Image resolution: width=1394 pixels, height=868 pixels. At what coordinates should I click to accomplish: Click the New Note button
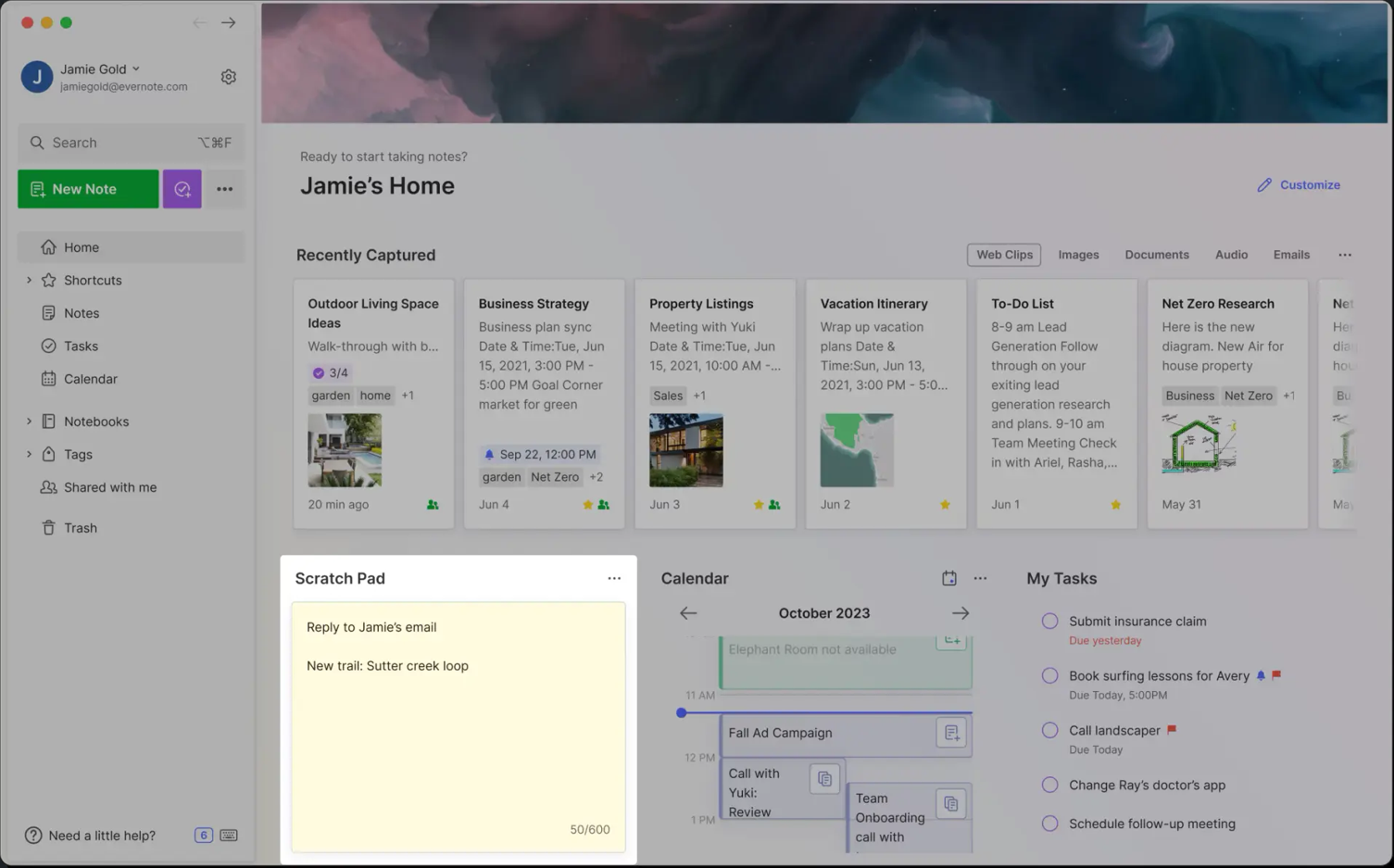pyautogui.click(x=88, y=189)
